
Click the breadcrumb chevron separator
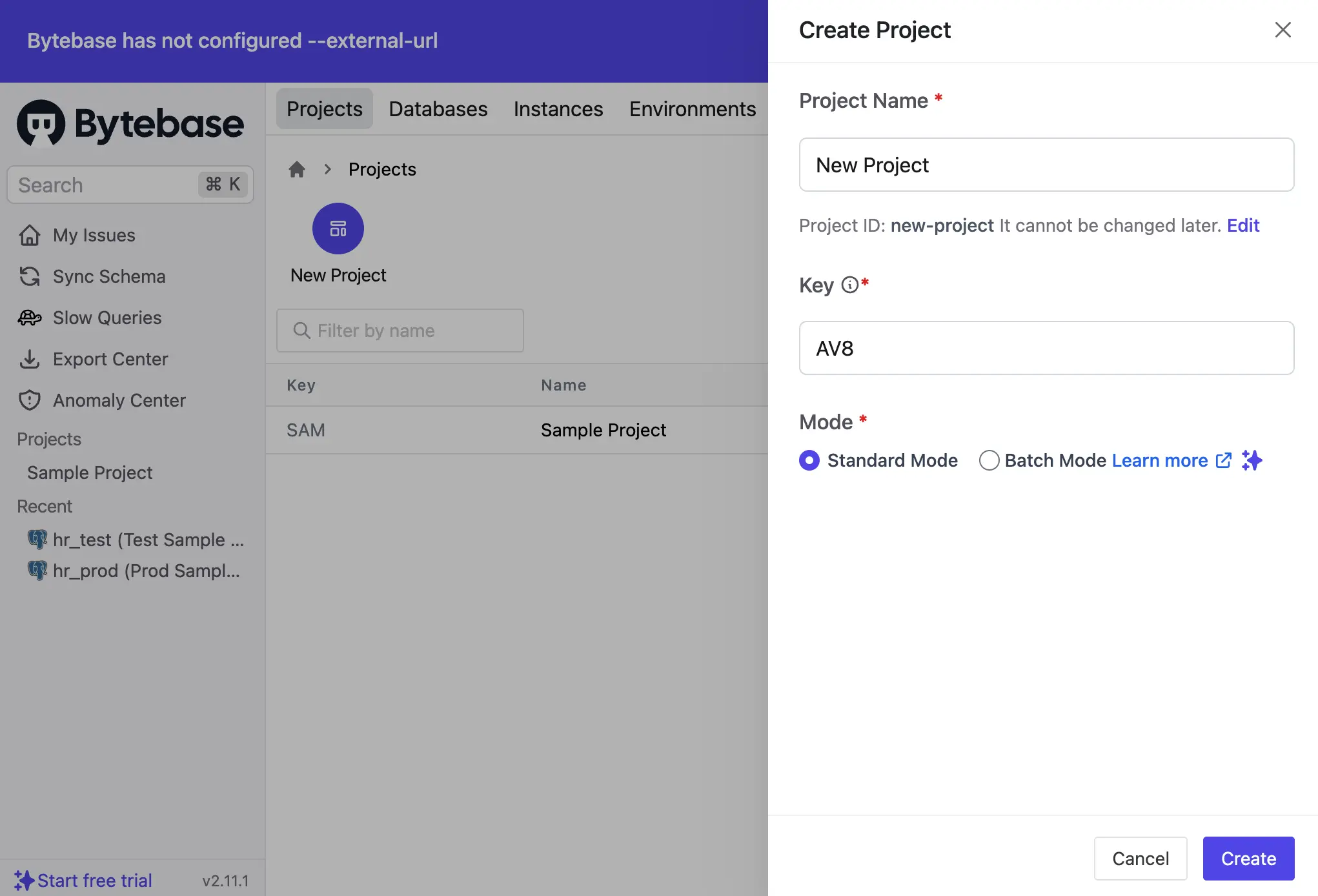328,169
